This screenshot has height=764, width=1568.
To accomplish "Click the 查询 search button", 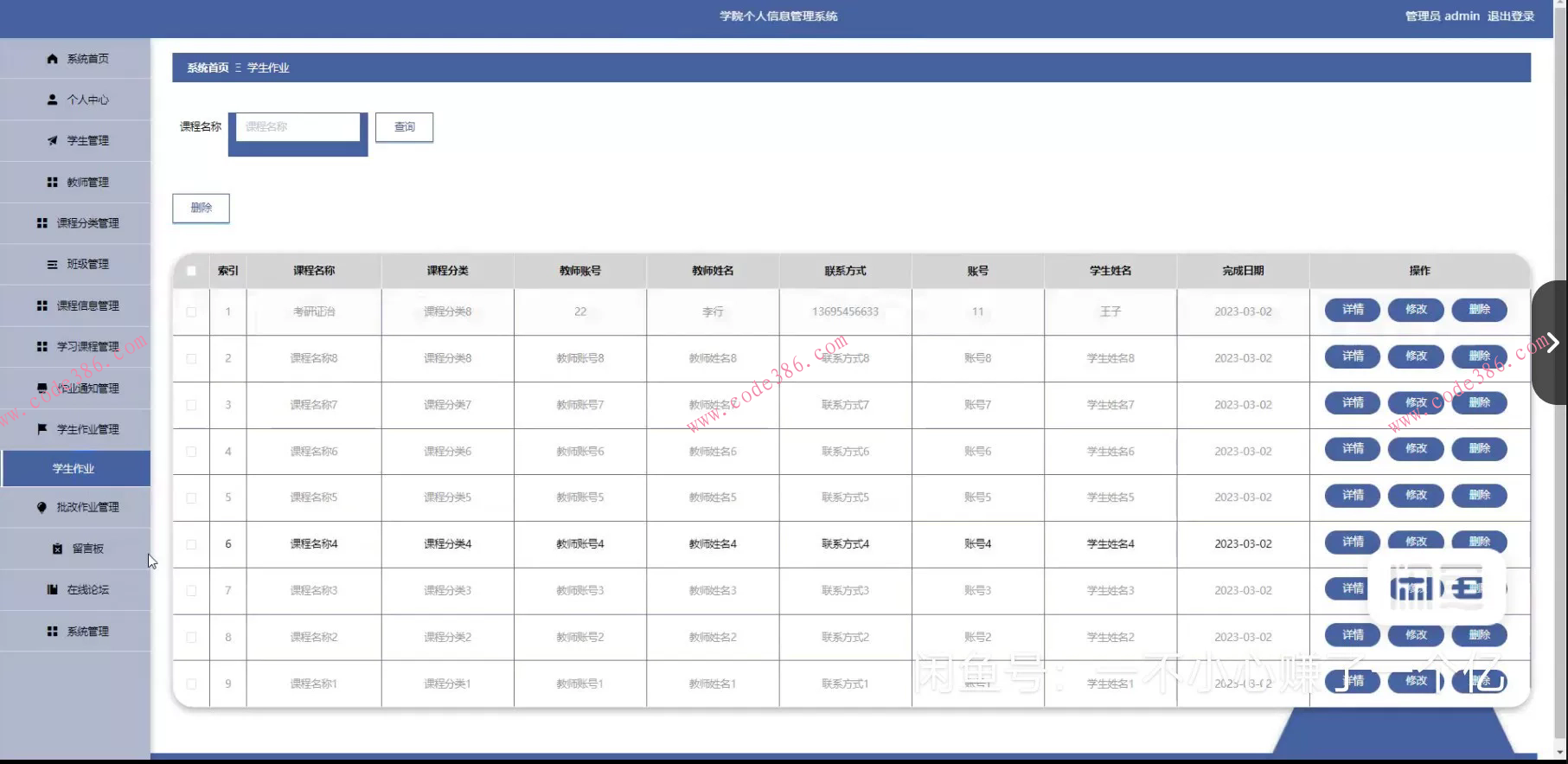I will 404,127.
